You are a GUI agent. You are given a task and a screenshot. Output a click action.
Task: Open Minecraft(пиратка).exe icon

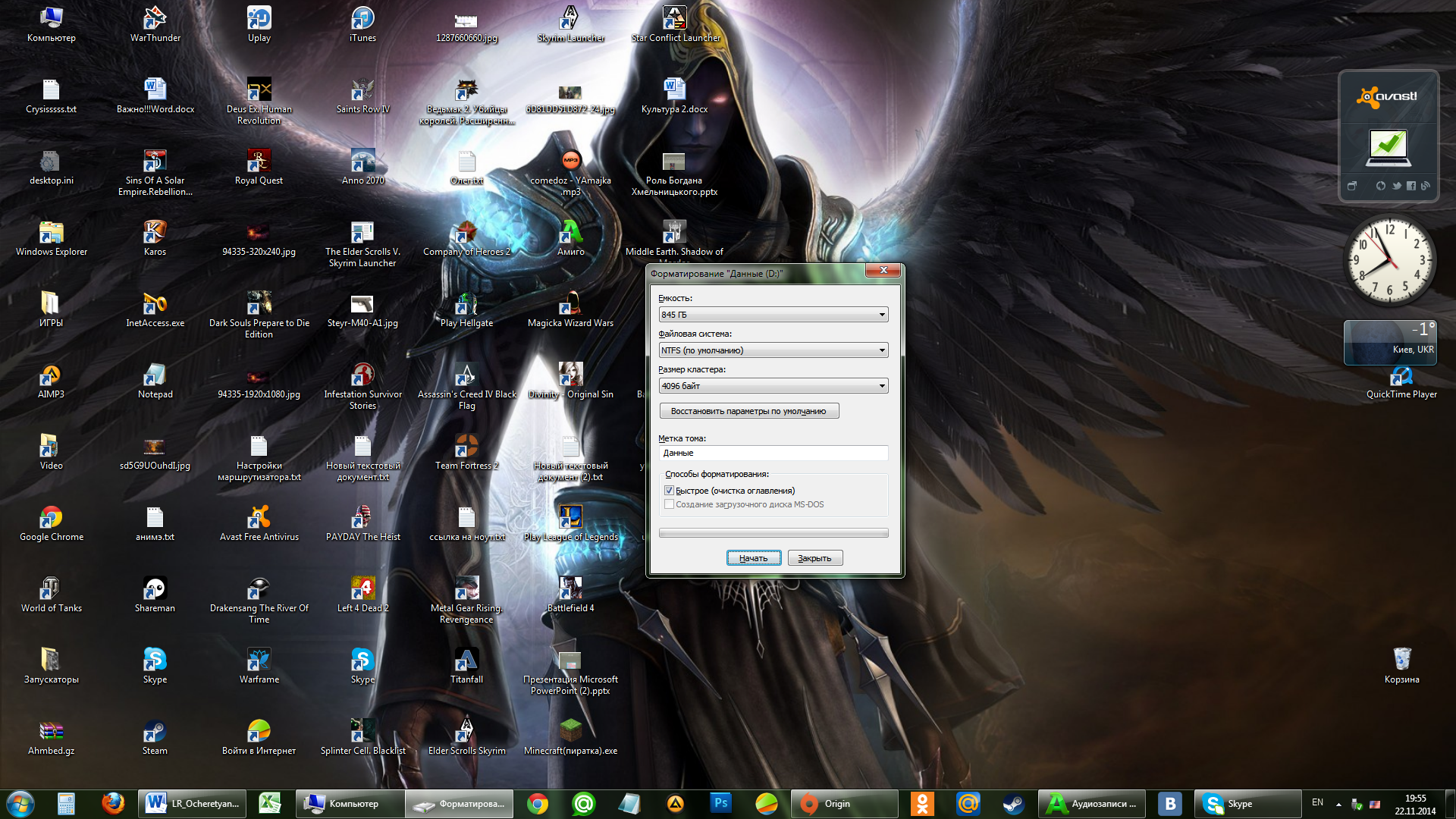pos(570,737)
